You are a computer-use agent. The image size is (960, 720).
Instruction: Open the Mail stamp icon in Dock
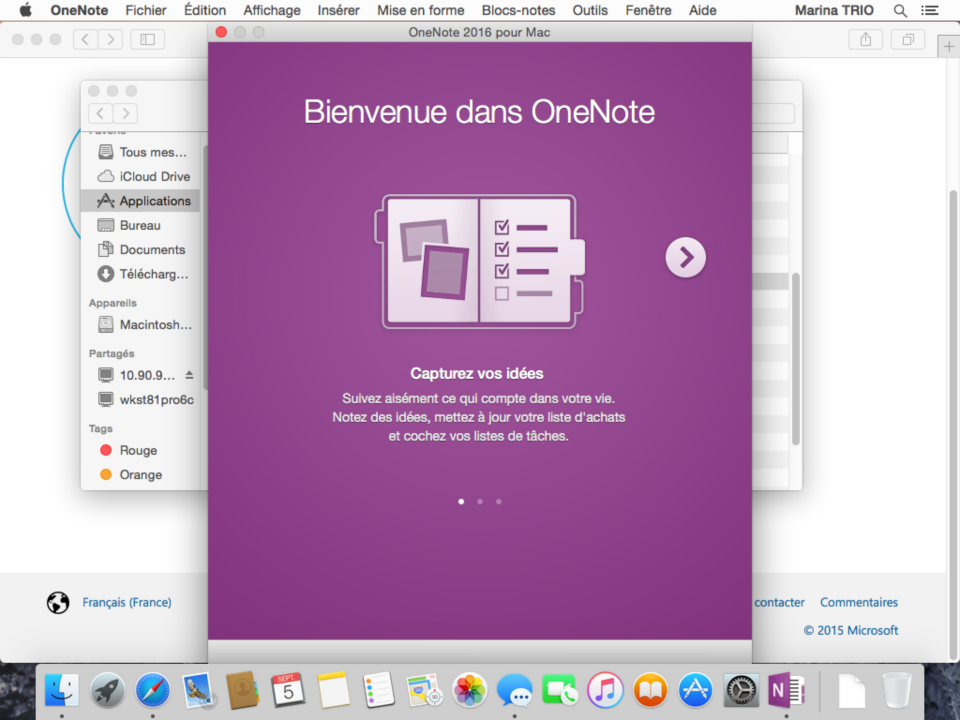[198, 690]
